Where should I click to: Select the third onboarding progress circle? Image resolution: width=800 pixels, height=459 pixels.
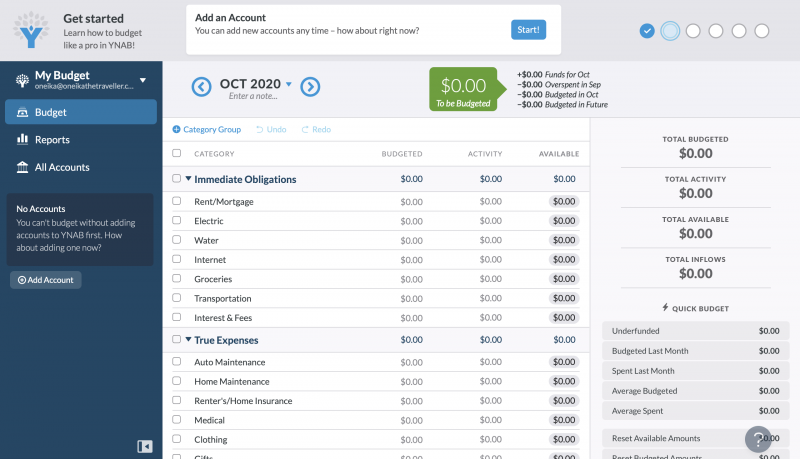(693, 31)
